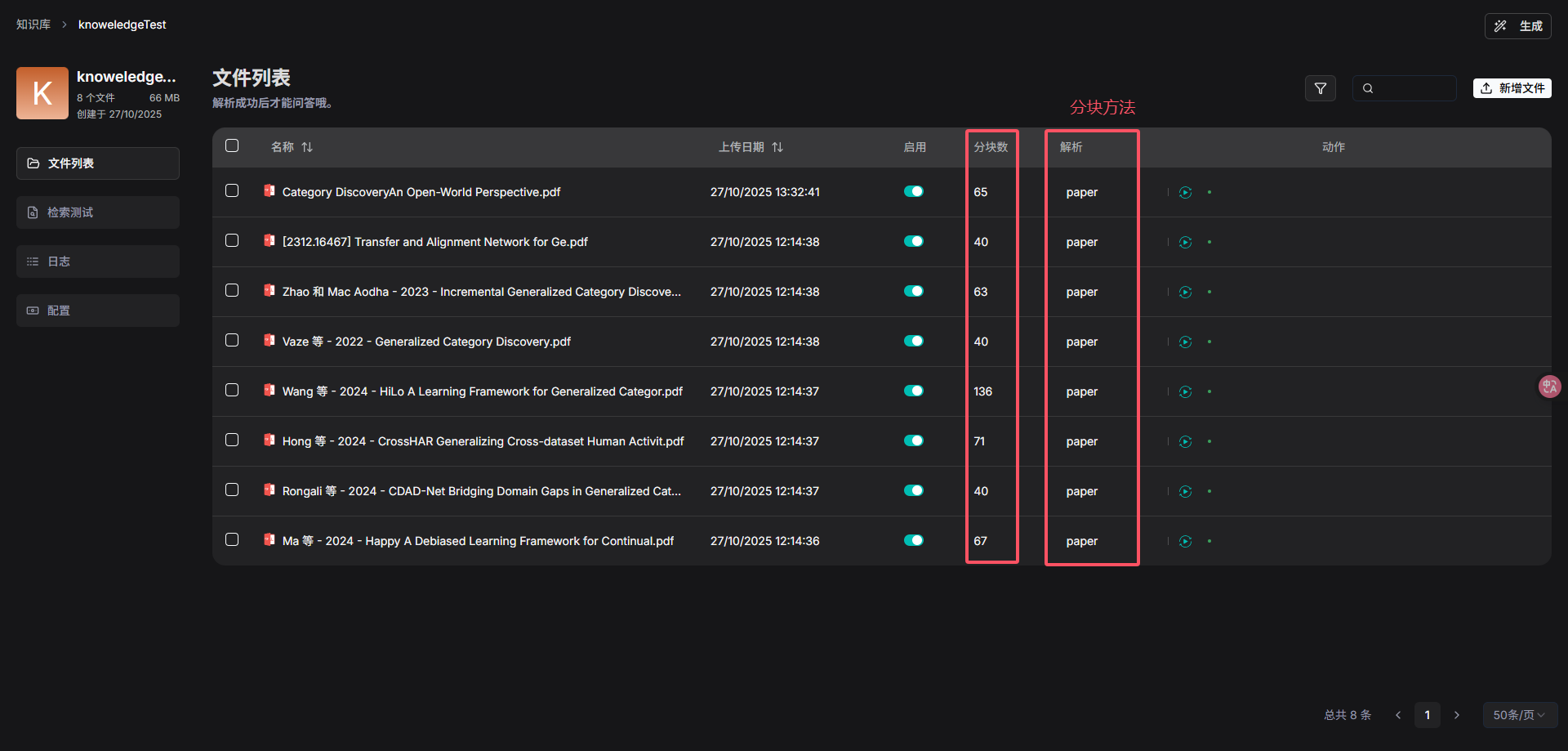Click paper parser of Wang 等 HiLo
Viewport: 1568px width, 751px height.
[x=1082, y=392]
